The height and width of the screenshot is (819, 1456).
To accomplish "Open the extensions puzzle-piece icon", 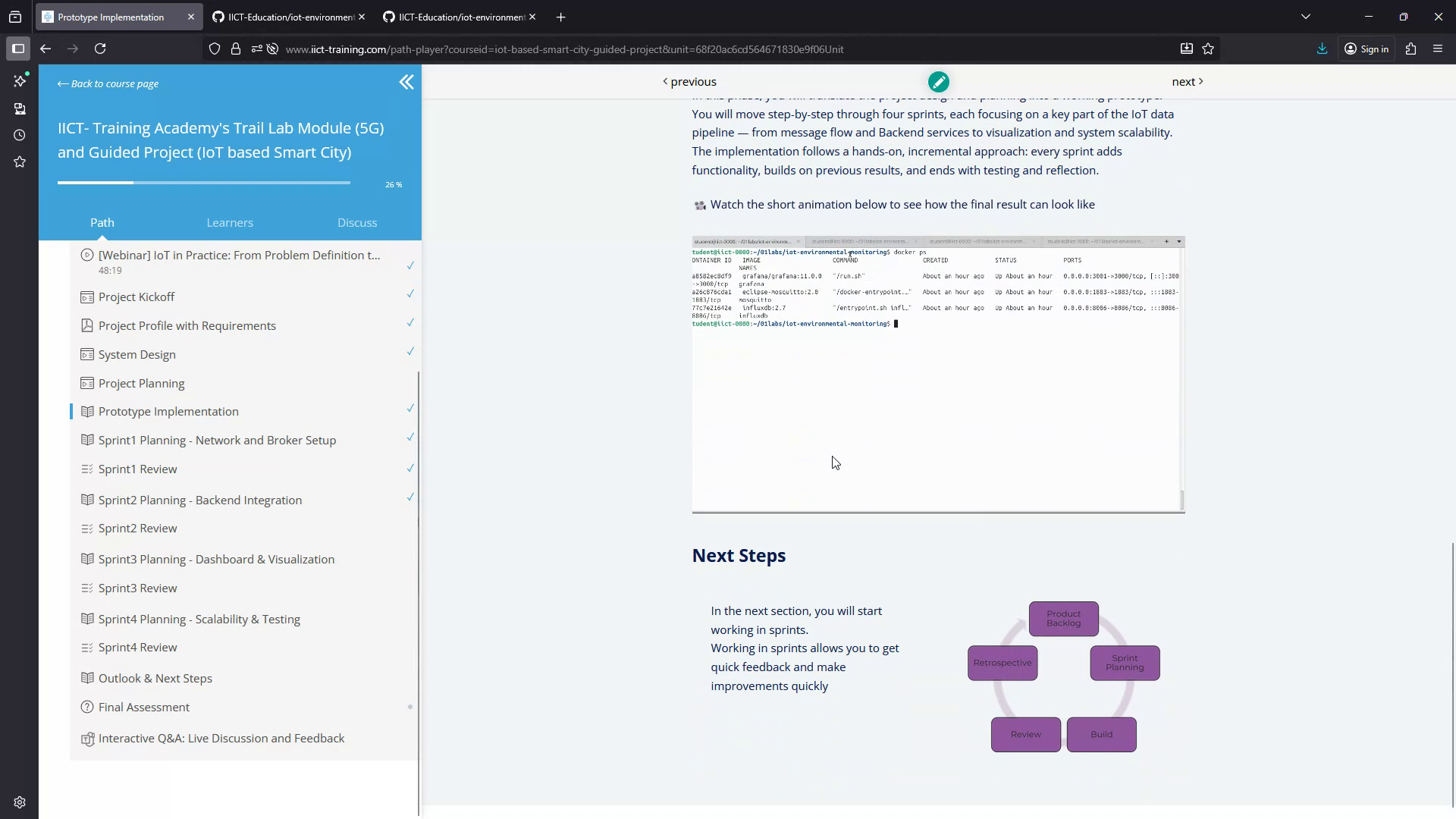I will [x=1411, y=49].
